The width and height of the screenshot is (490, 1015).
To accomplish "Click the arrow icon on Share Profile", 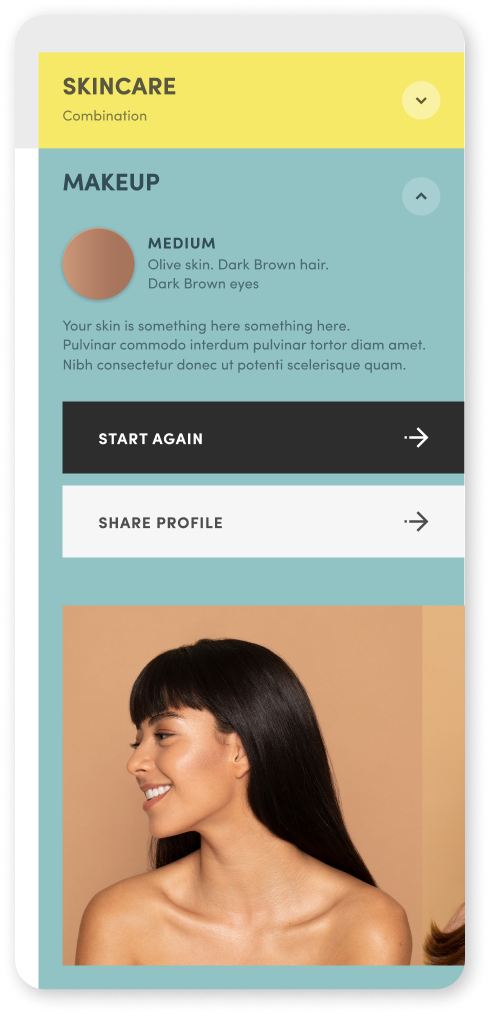I will coord(416,522).
